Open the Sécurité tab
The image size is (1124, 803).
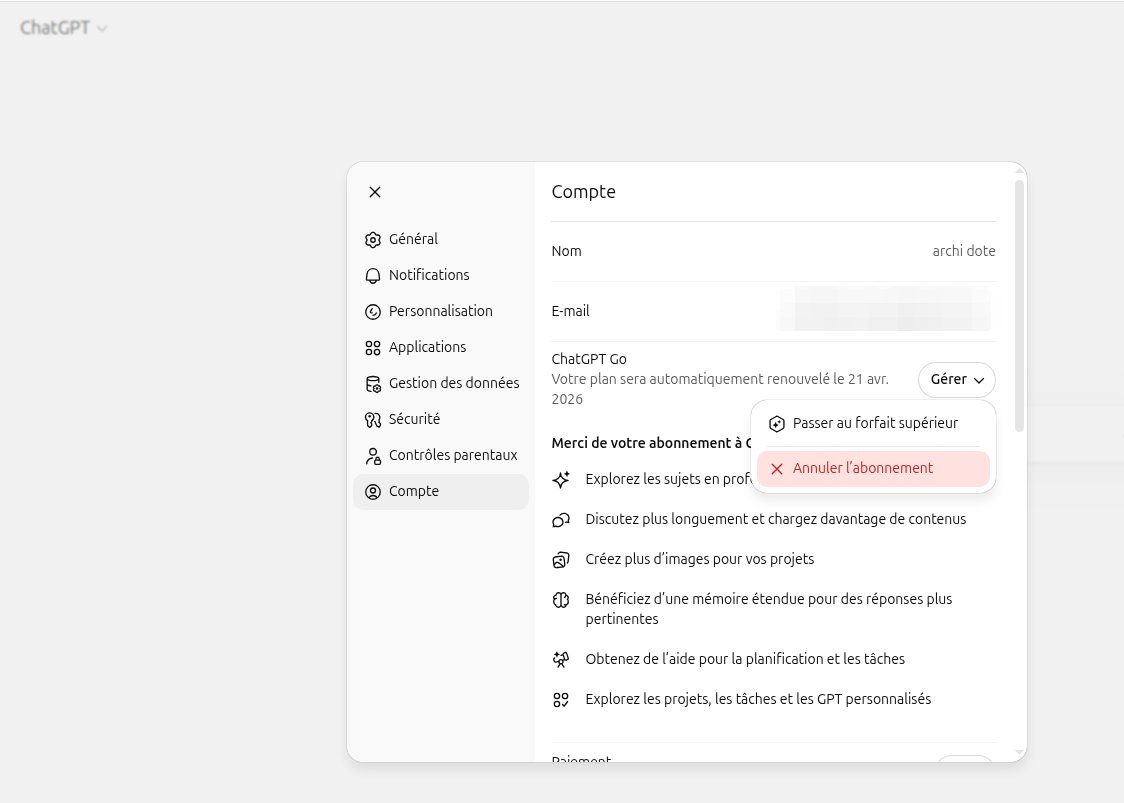[x=441, y=419]
